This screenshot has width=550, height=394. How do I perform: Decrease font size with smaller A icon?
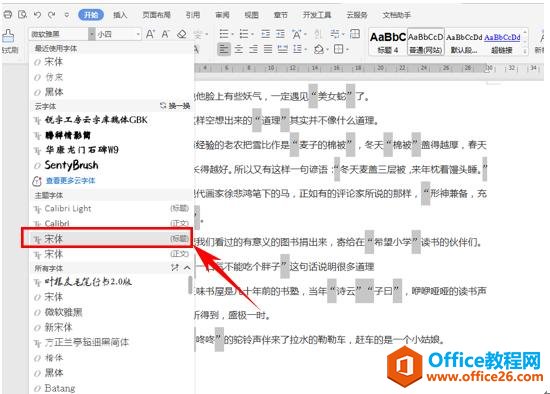(x=165, y=34)
